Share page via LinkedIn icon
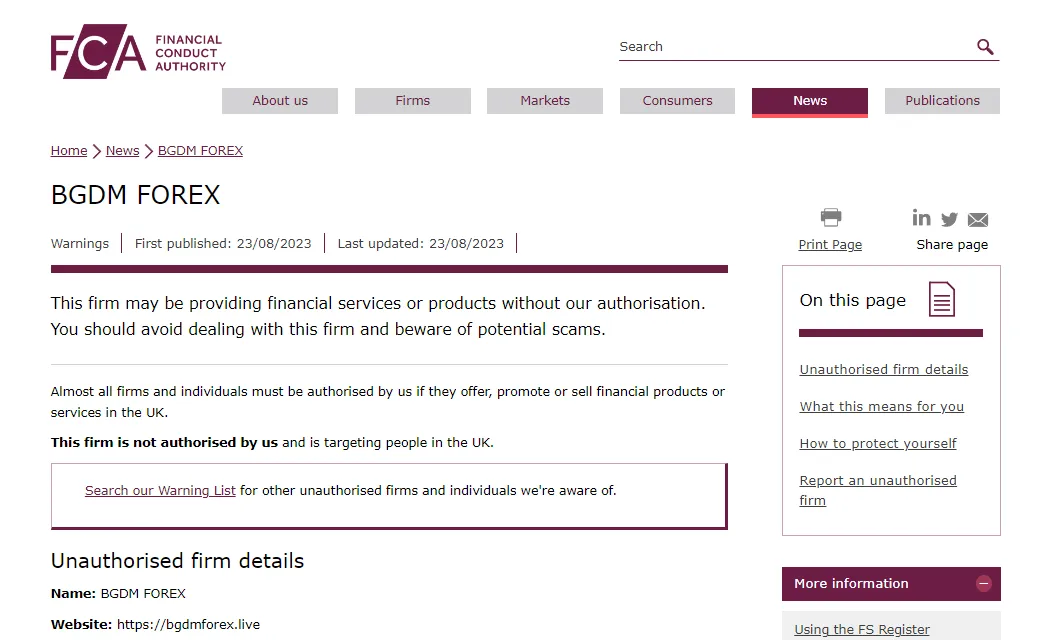Screen dimensions: 1049x640 921,218
